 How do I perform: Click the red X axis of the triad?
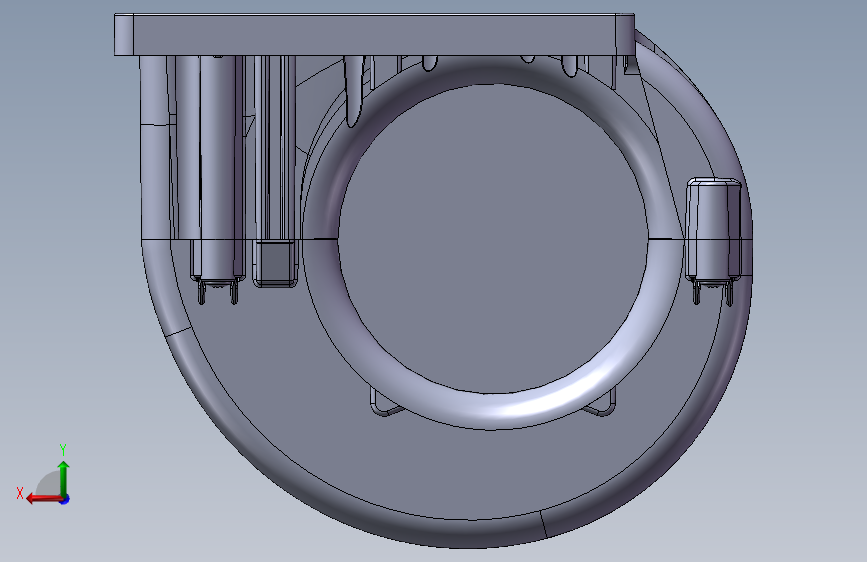[44, 499]
